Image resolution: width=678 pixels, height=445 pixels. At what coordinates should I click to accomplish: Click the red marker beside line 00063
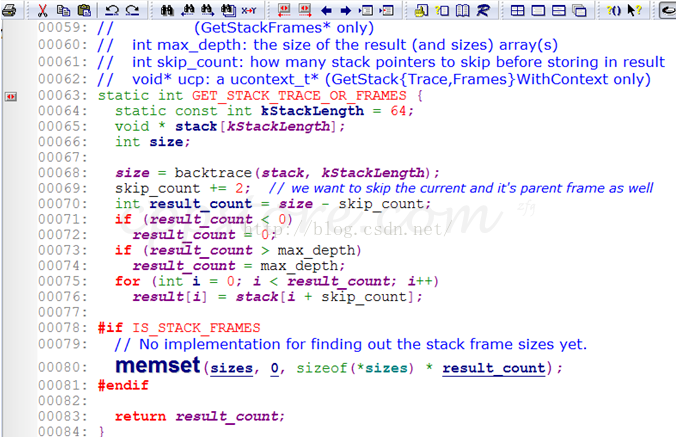tap(10, 96)
